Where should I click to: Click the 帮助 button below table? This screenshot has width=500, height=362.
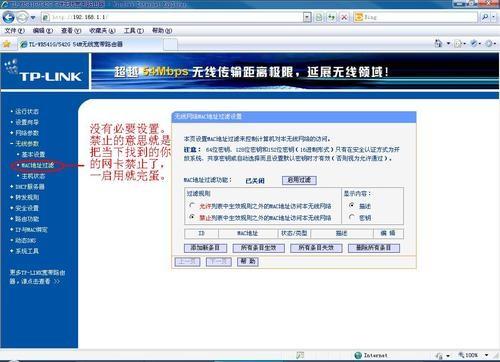[x=248, y=262]
